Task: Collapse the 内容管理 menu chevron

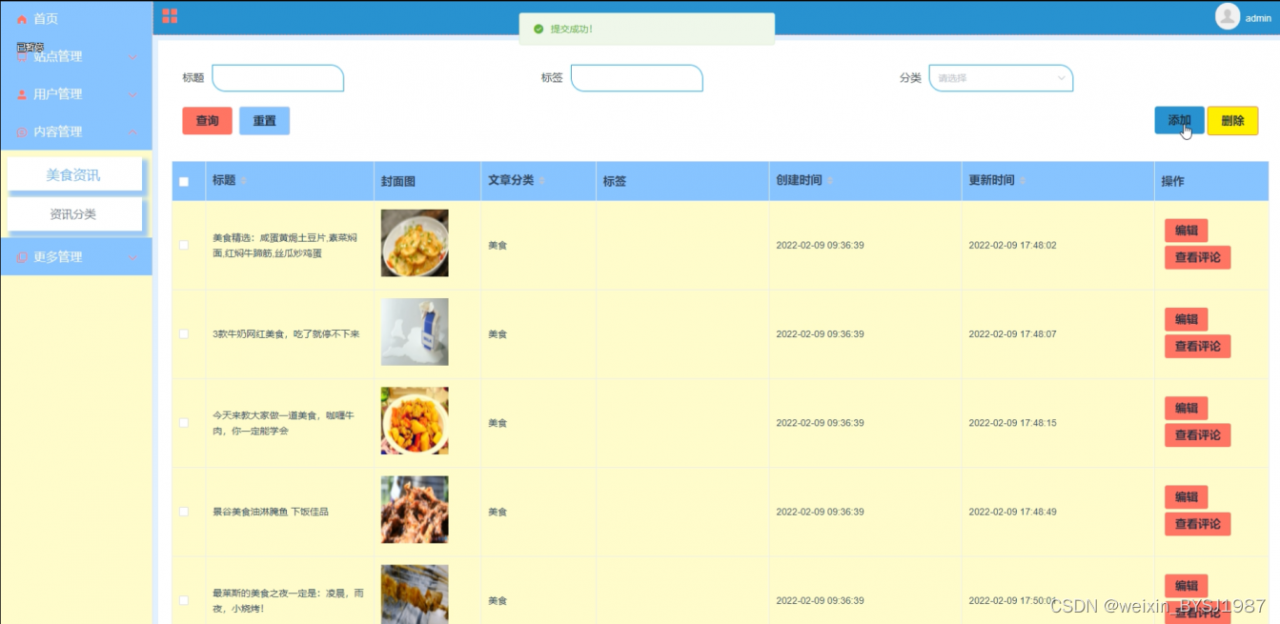Action: click(132, 132)
